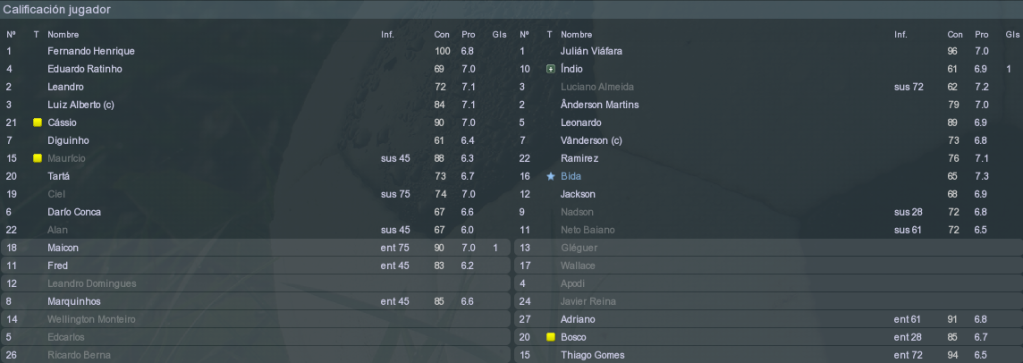Click the left Inf. column header
This screenshot has height=363, width=1023.
tap(388, 35)
